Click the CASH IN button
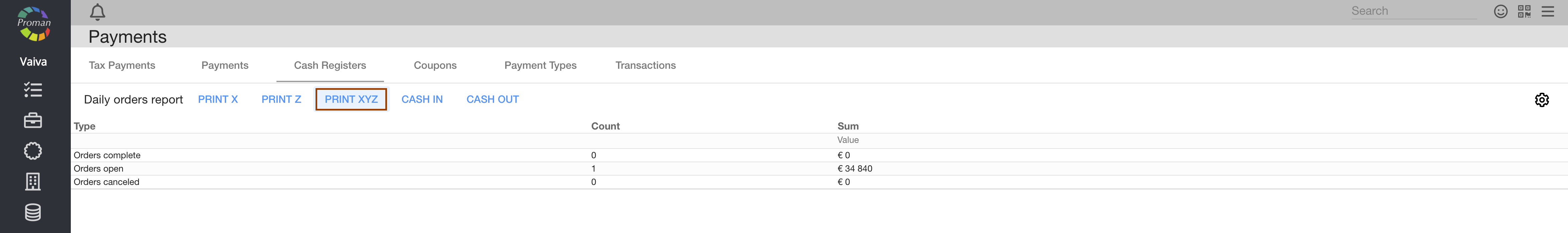This screenshot has width=1568, height=233. pos(422,100)
